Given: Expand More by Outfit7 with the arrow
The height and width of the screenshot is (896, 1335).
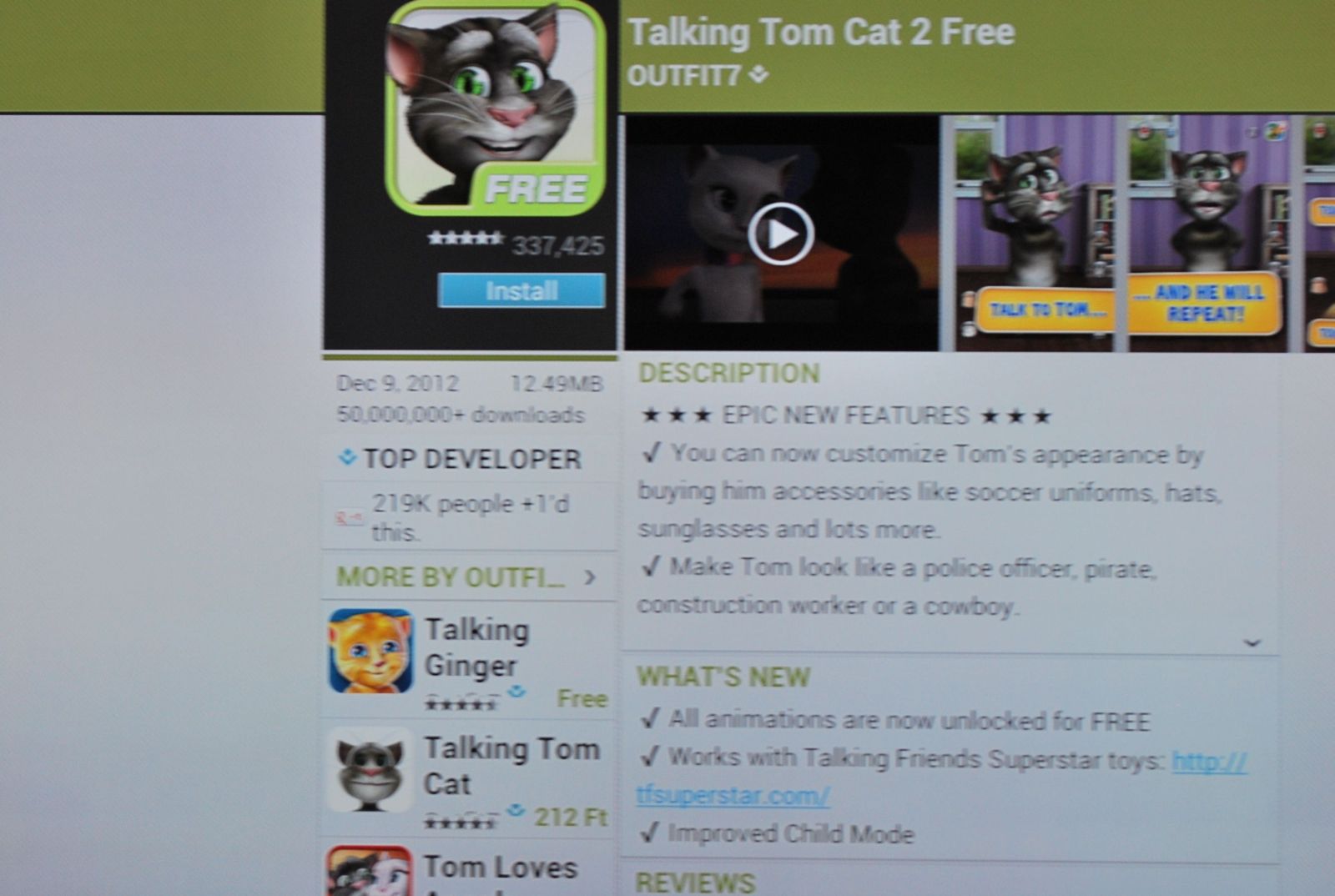Looking at the screenshot, I should (591, 576).
